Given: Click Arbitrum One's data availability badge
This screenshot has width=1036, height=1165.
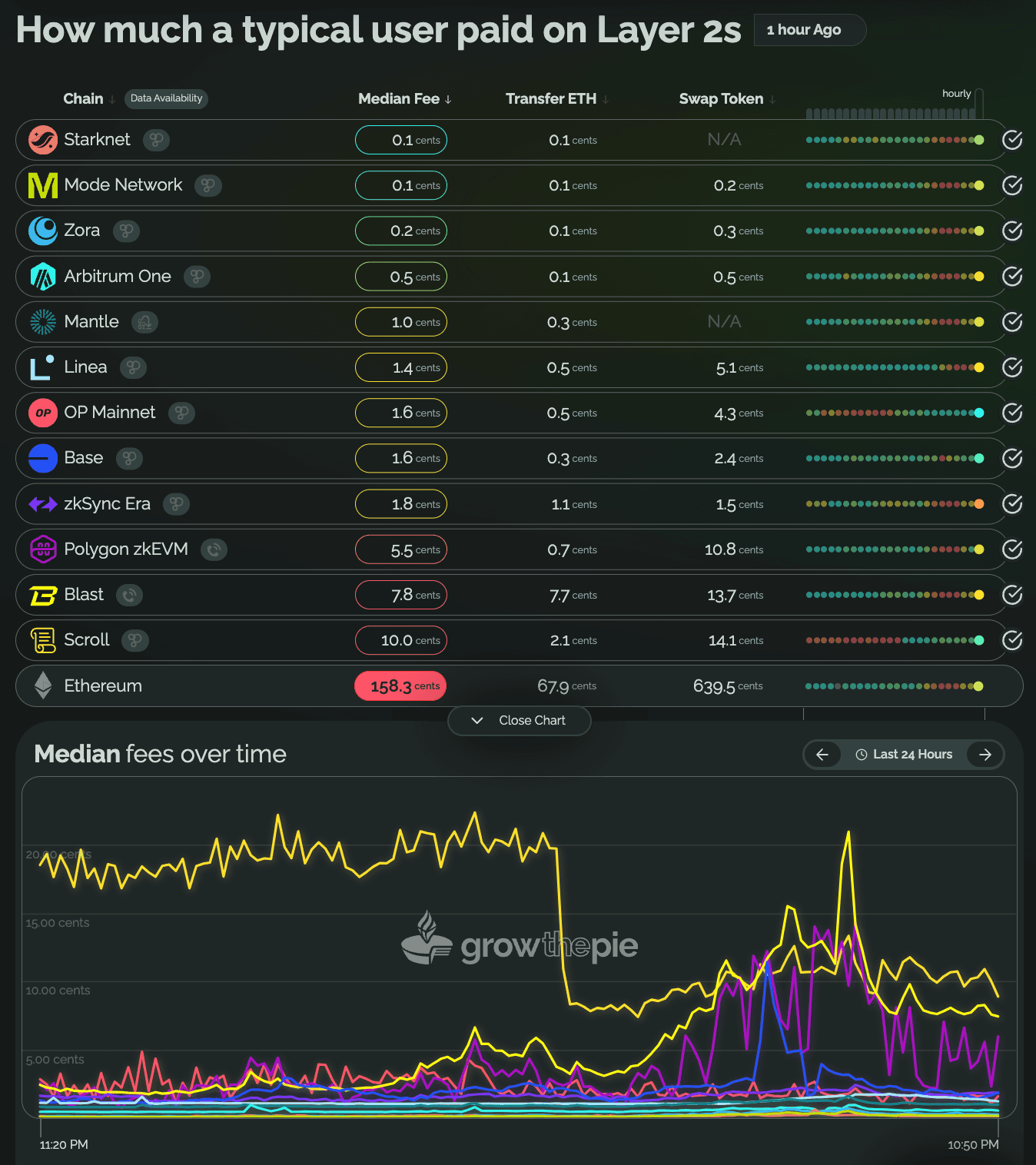Looking at the screenshot, I should coord(197,277).
